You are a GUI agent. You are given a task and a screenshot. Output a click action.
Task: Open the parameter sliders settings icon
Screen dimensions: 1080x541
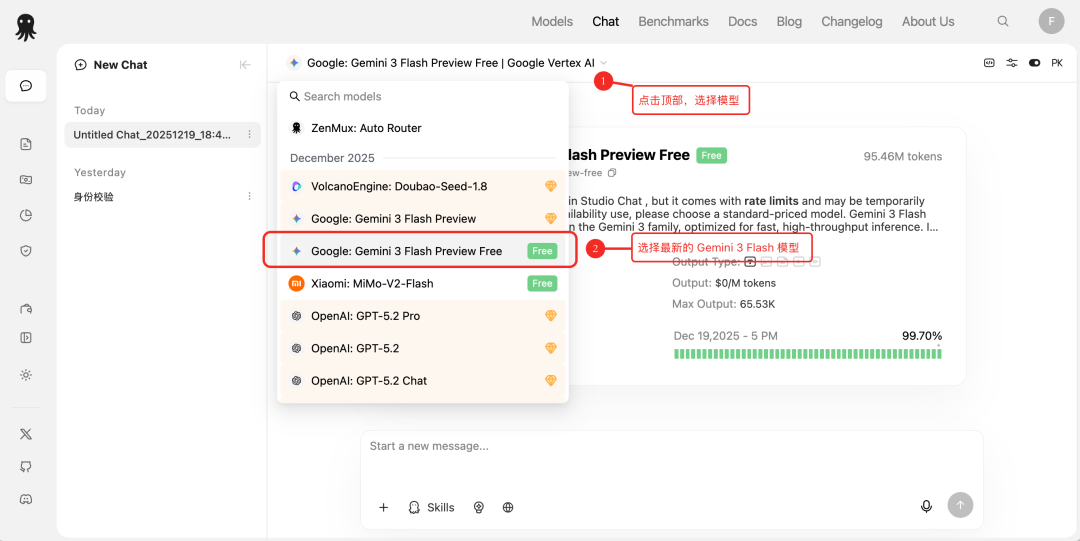[x=1012, y=63]
